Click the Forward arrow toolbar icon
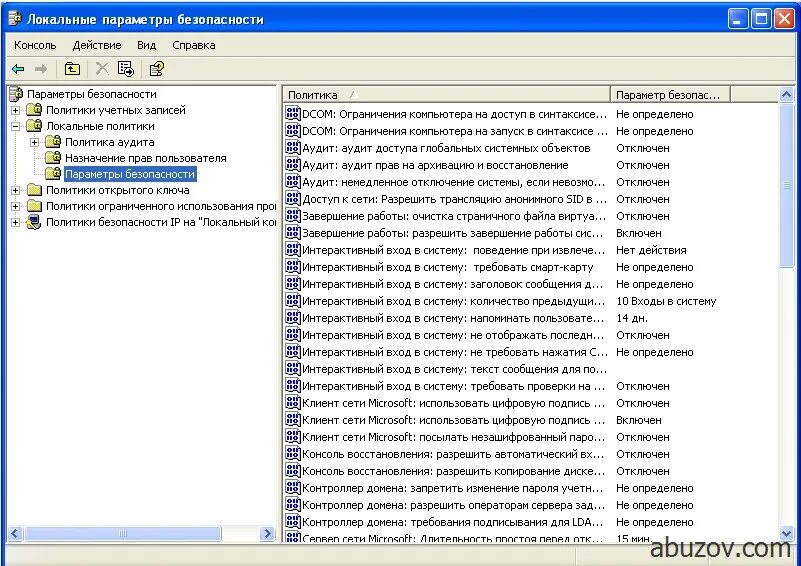The height and width of the screenshot is (566, 801). [41, 68]
